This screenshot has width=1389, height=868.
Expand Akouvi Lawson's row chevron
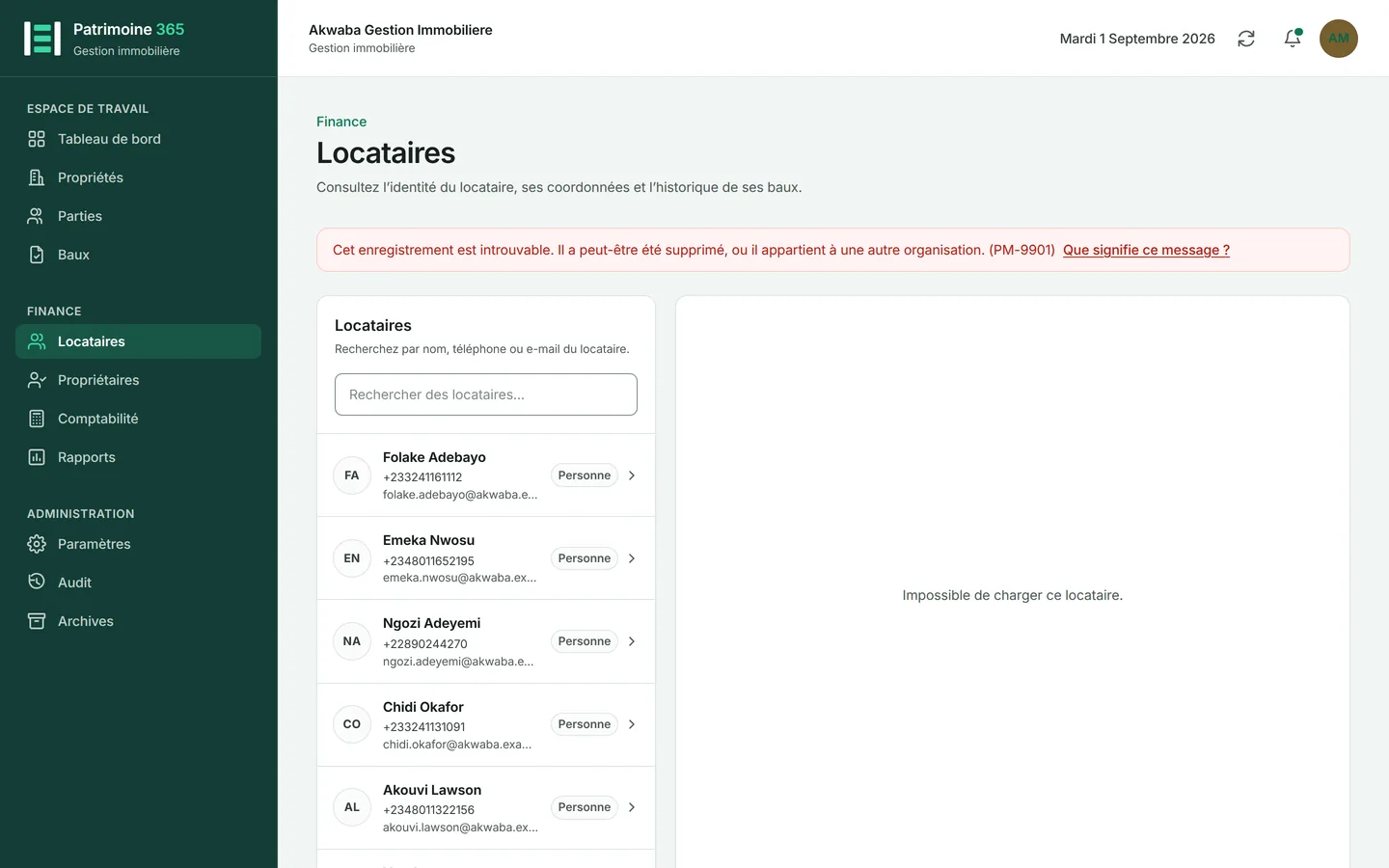(632, 807)
